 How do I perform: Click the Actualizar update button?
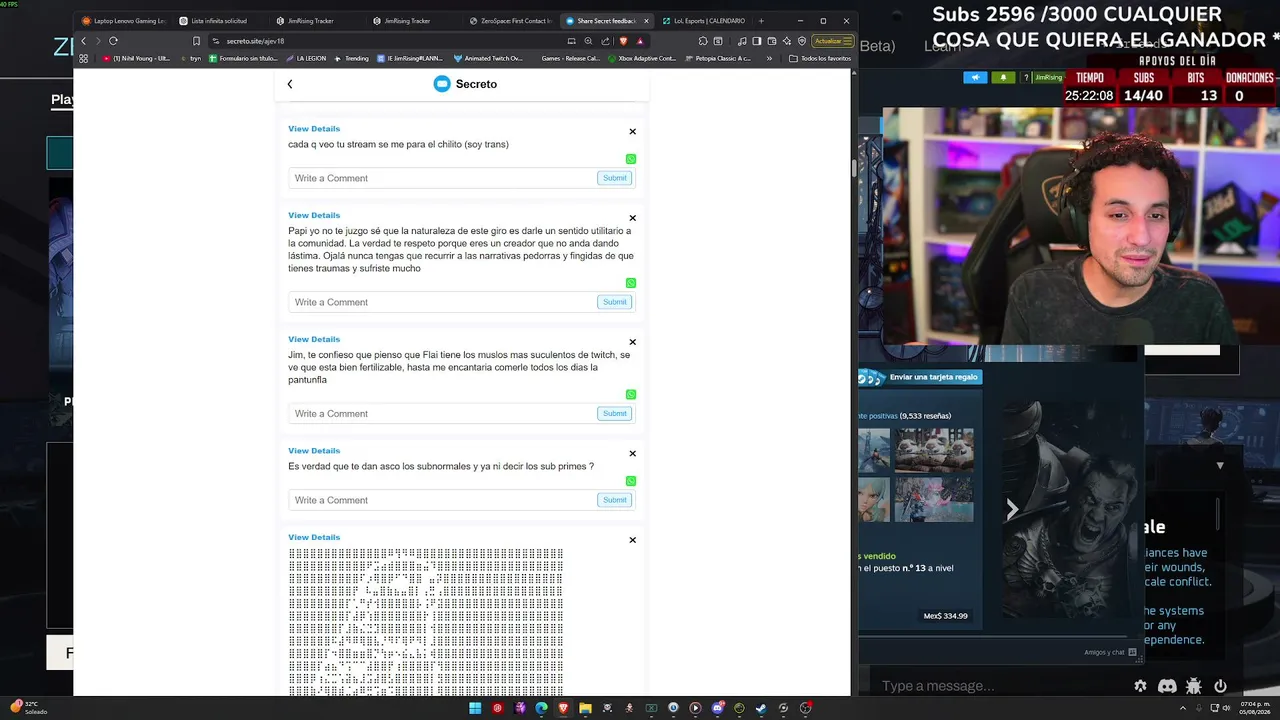coord(832,41)
